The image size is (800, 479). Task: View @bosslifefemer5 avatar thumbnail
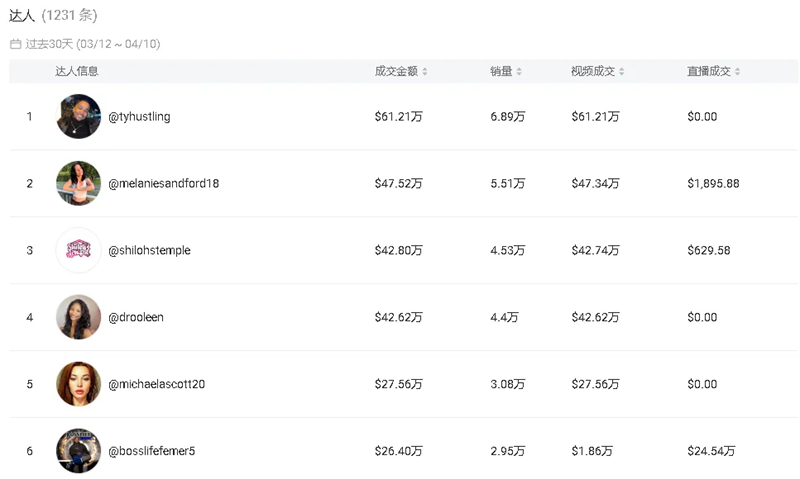point(78,451)
